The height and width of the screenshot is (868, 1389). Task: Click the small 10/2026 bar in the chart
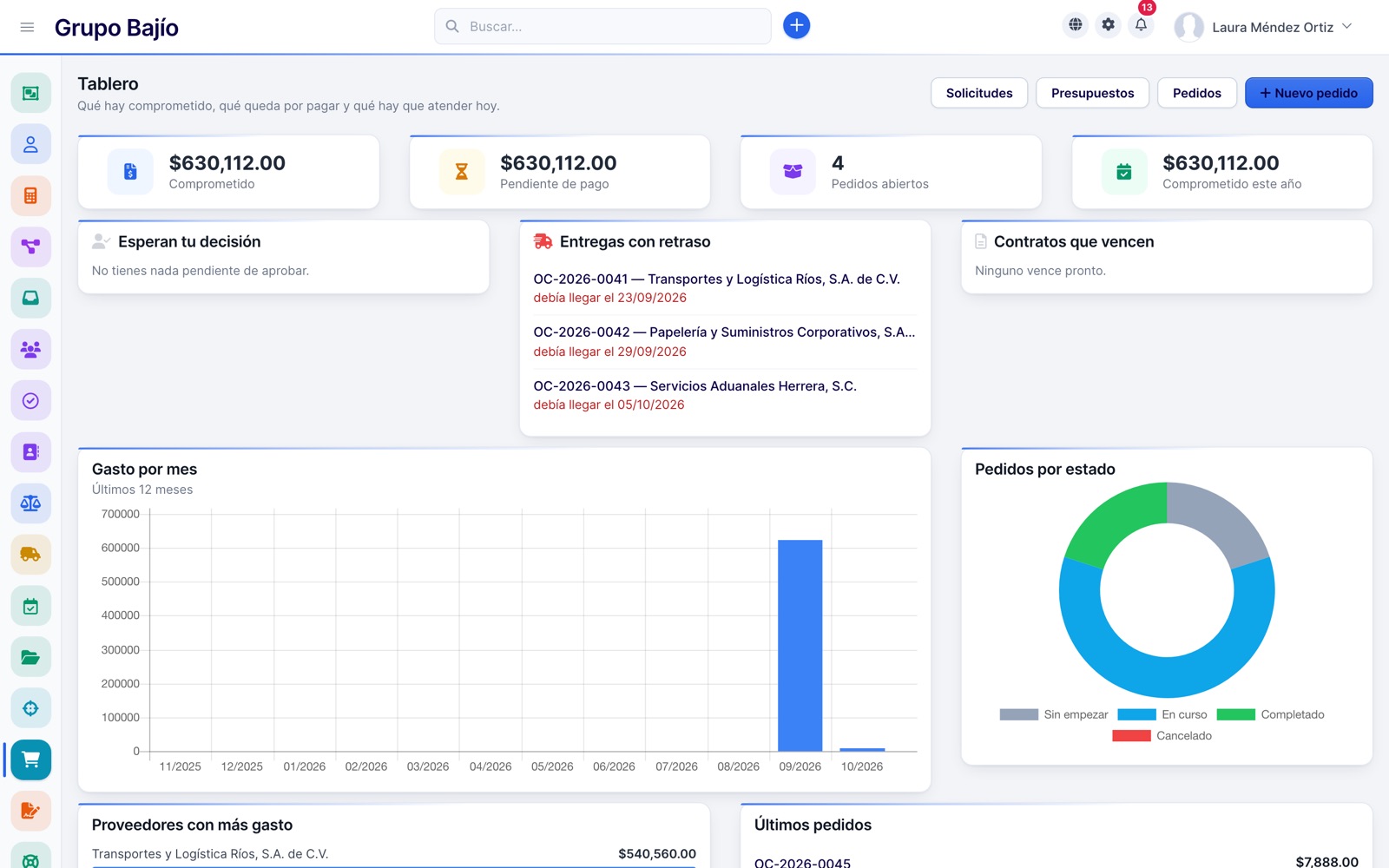pos(862,749)
